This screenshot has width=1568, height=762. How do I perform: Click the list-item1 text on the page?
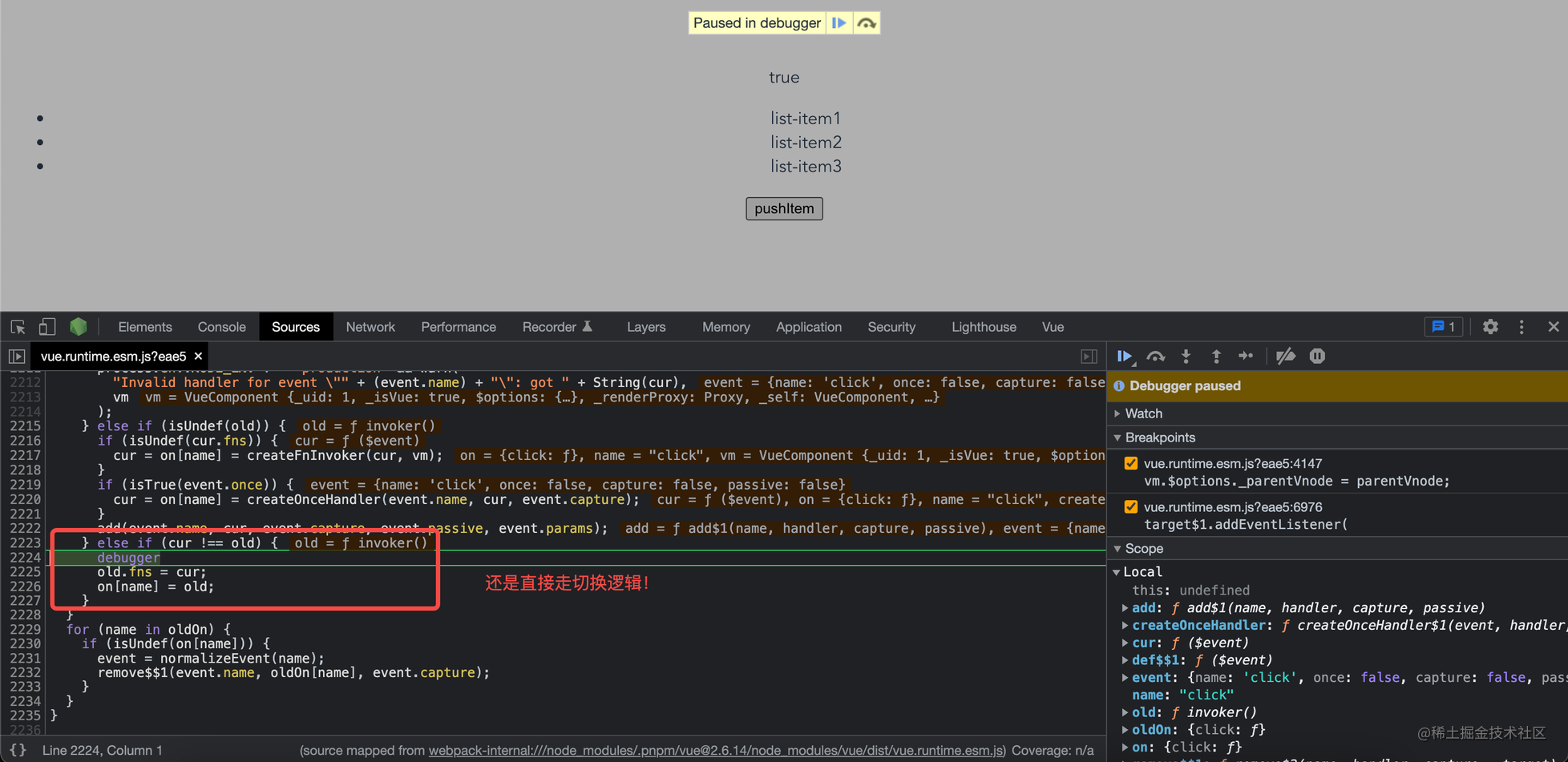pos(806,119)
